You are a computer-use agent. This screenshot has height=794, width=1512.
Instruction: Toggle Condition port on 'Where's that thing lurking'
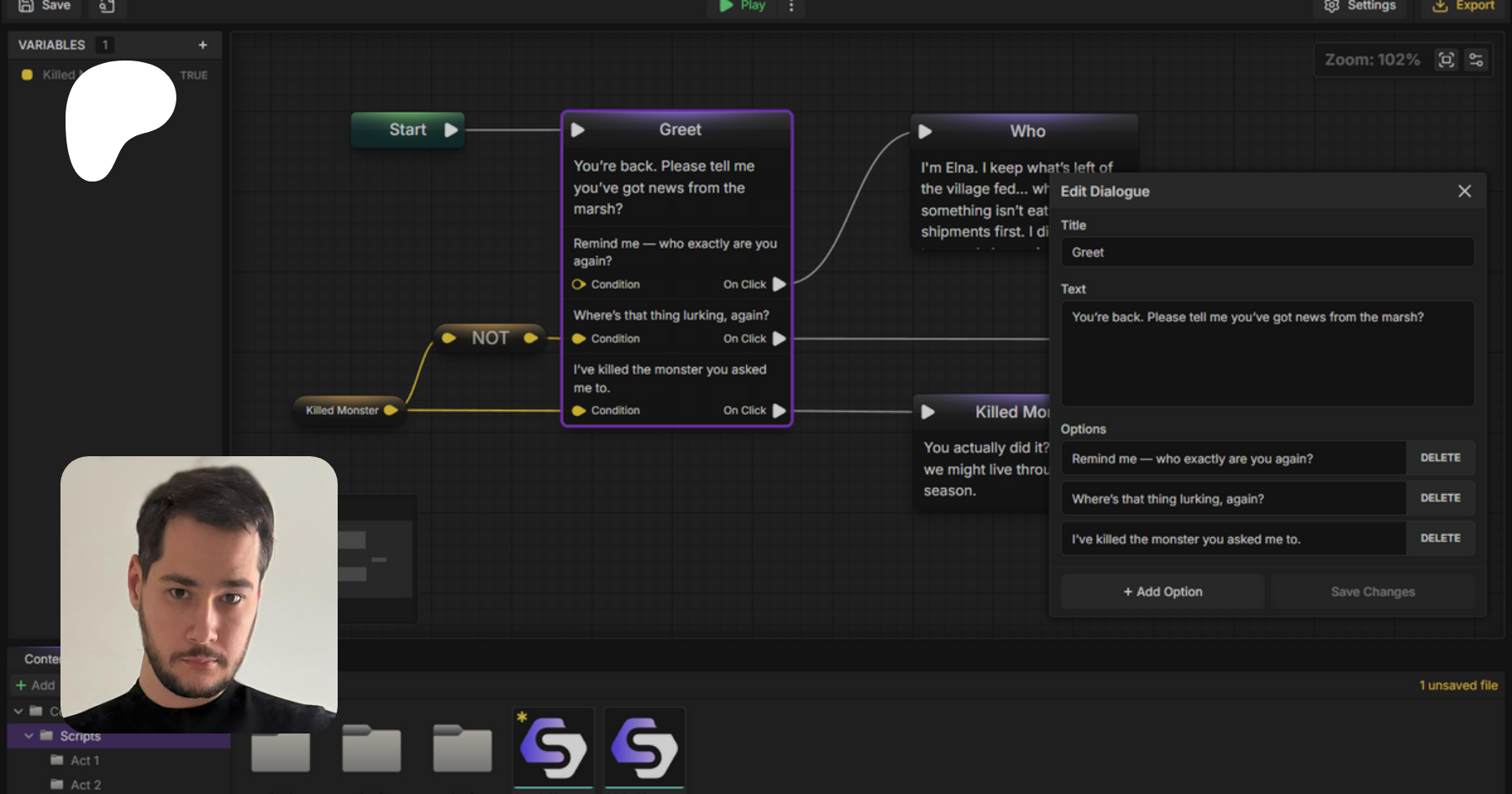579,339
